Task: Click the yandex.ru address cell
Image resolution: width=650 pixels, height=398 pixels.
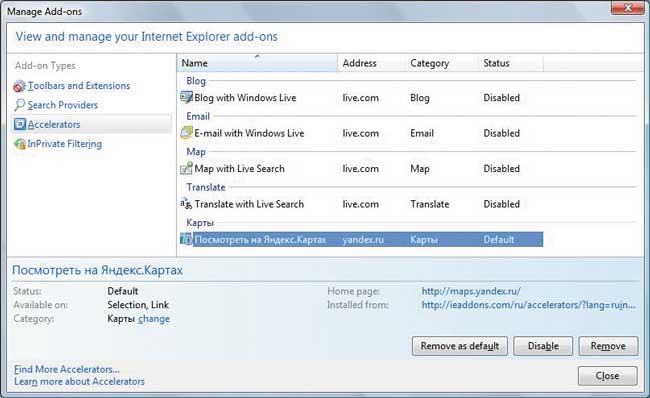Action: tap(363, 240)
